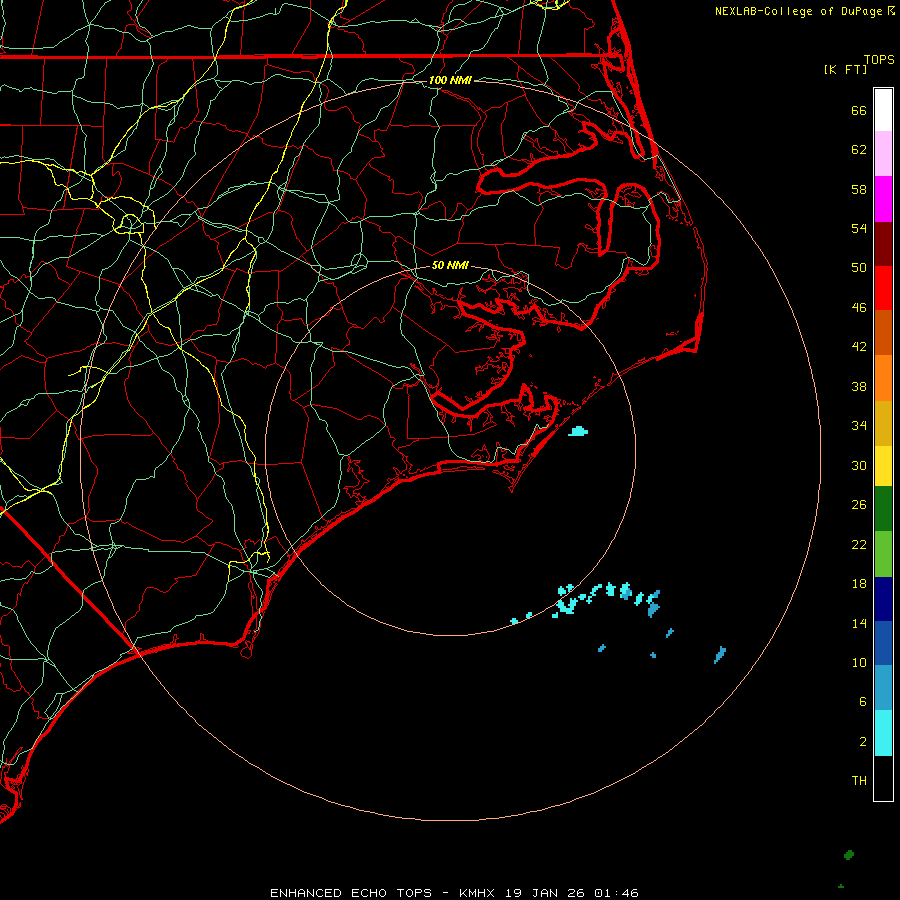Click the legend value 62
900x900 pixels.
(859, 150)
